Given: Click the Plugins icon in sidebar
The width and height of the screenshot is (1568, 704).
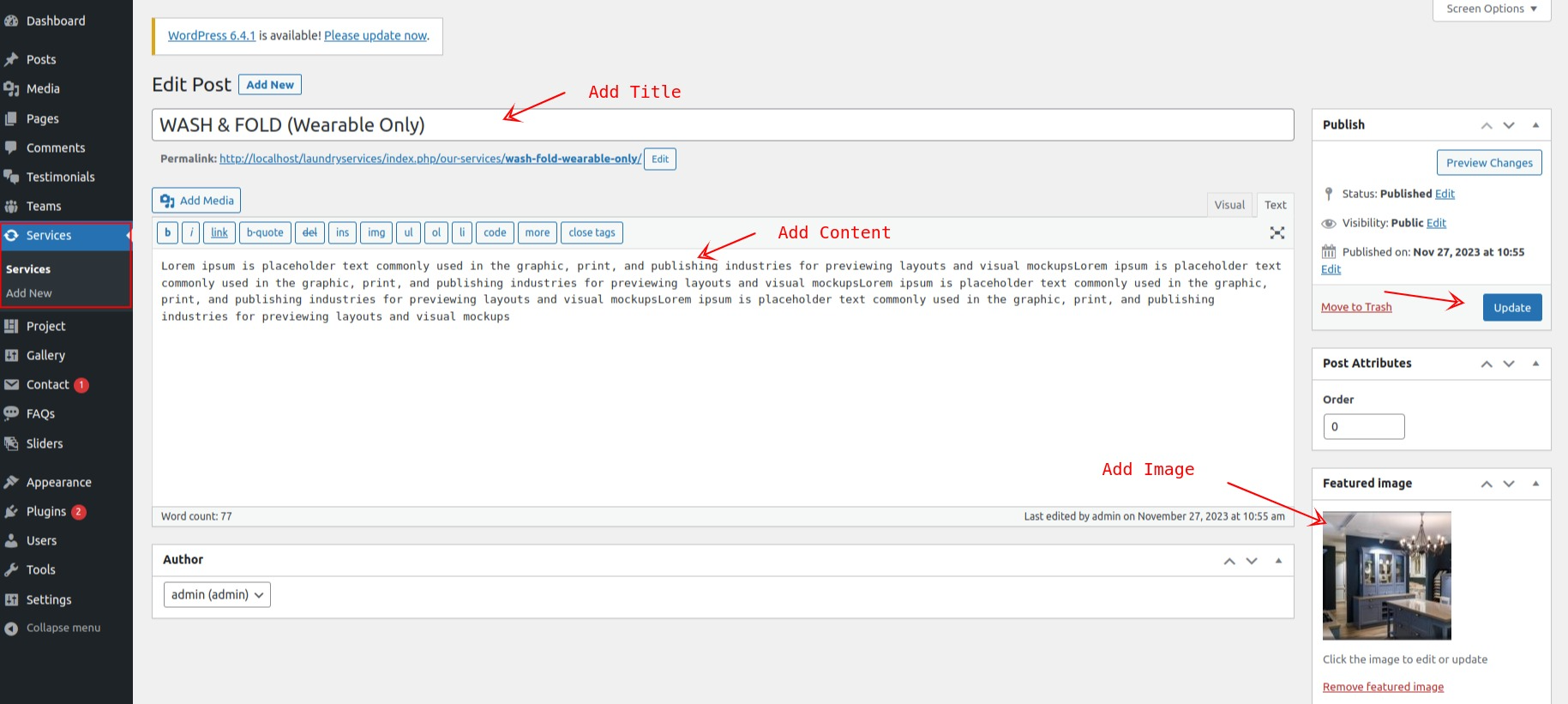Looking at the screenshot, I should click(11, 512).
